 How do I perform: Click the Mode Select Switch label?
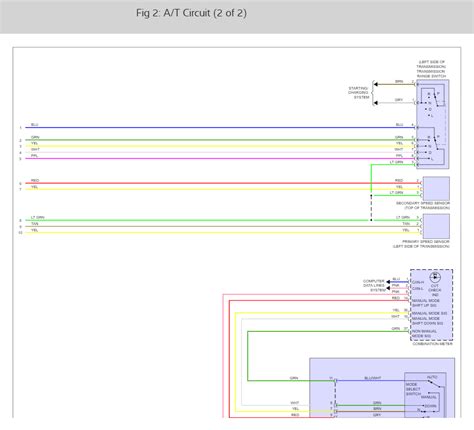coord(413,389)
